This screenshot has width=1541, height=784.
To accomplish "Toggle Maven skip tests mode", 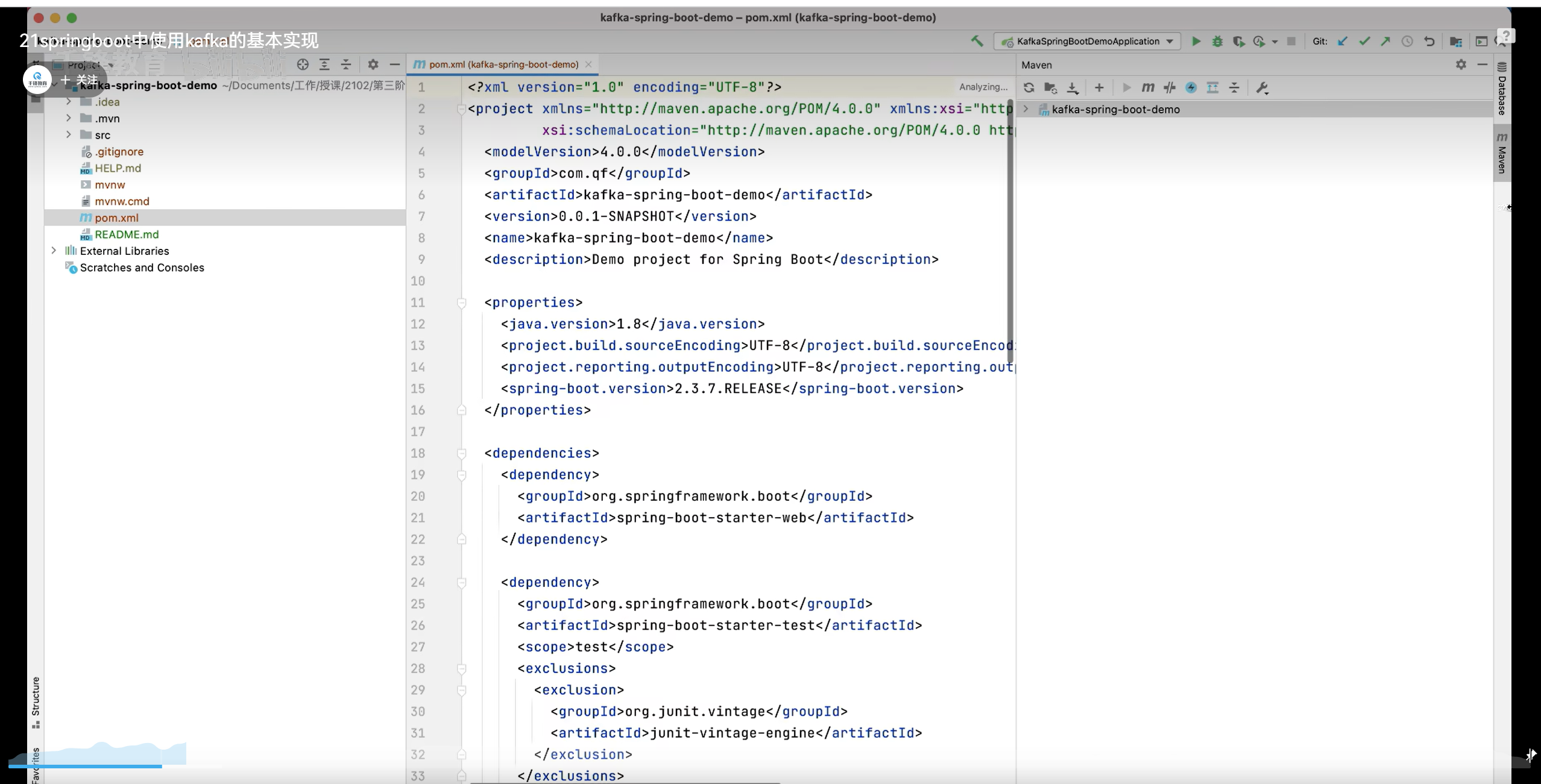I will [1191, 87].
